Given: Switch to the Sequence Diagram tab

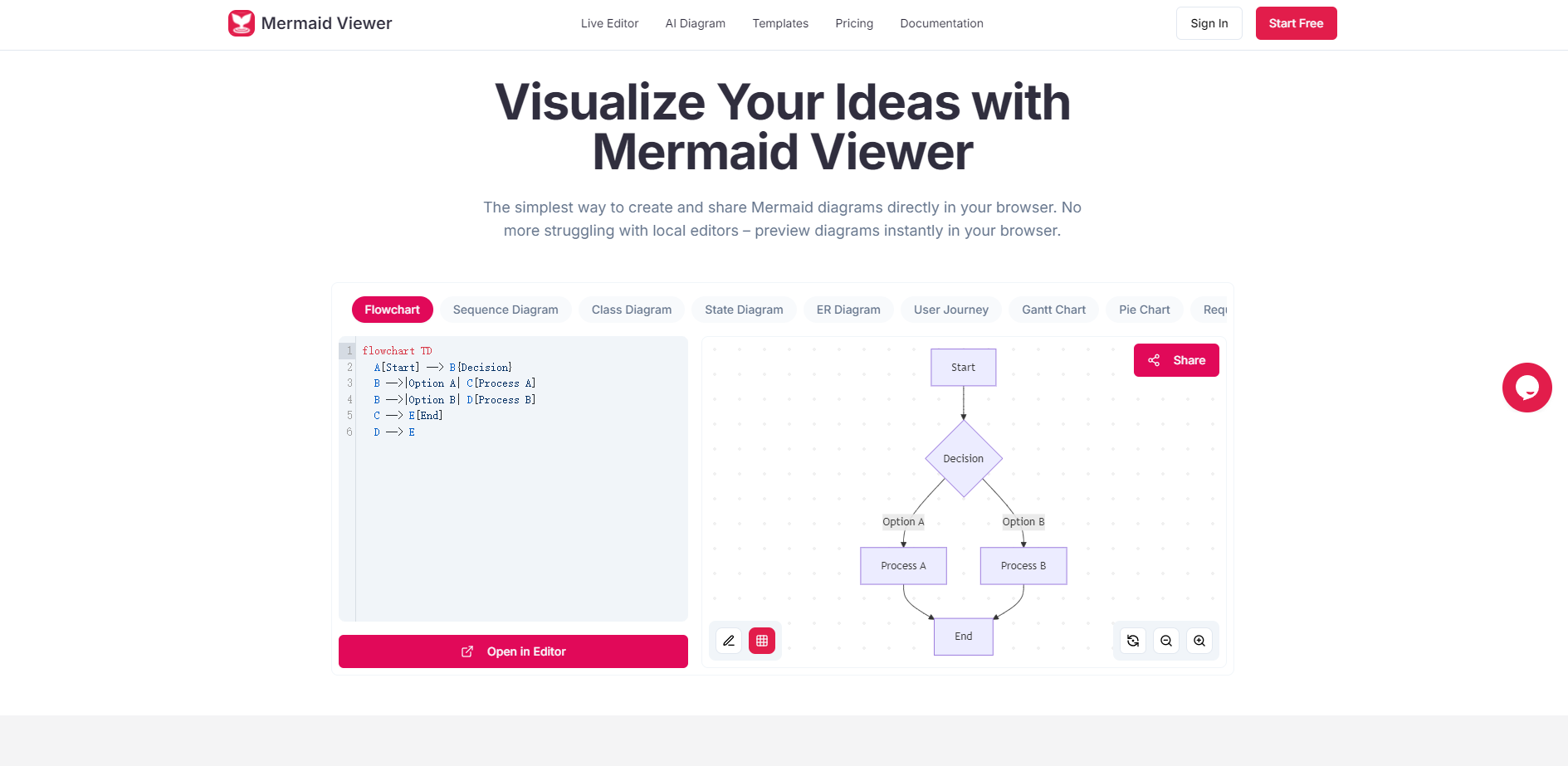Looking at the screenshot, I should [506, 309].
